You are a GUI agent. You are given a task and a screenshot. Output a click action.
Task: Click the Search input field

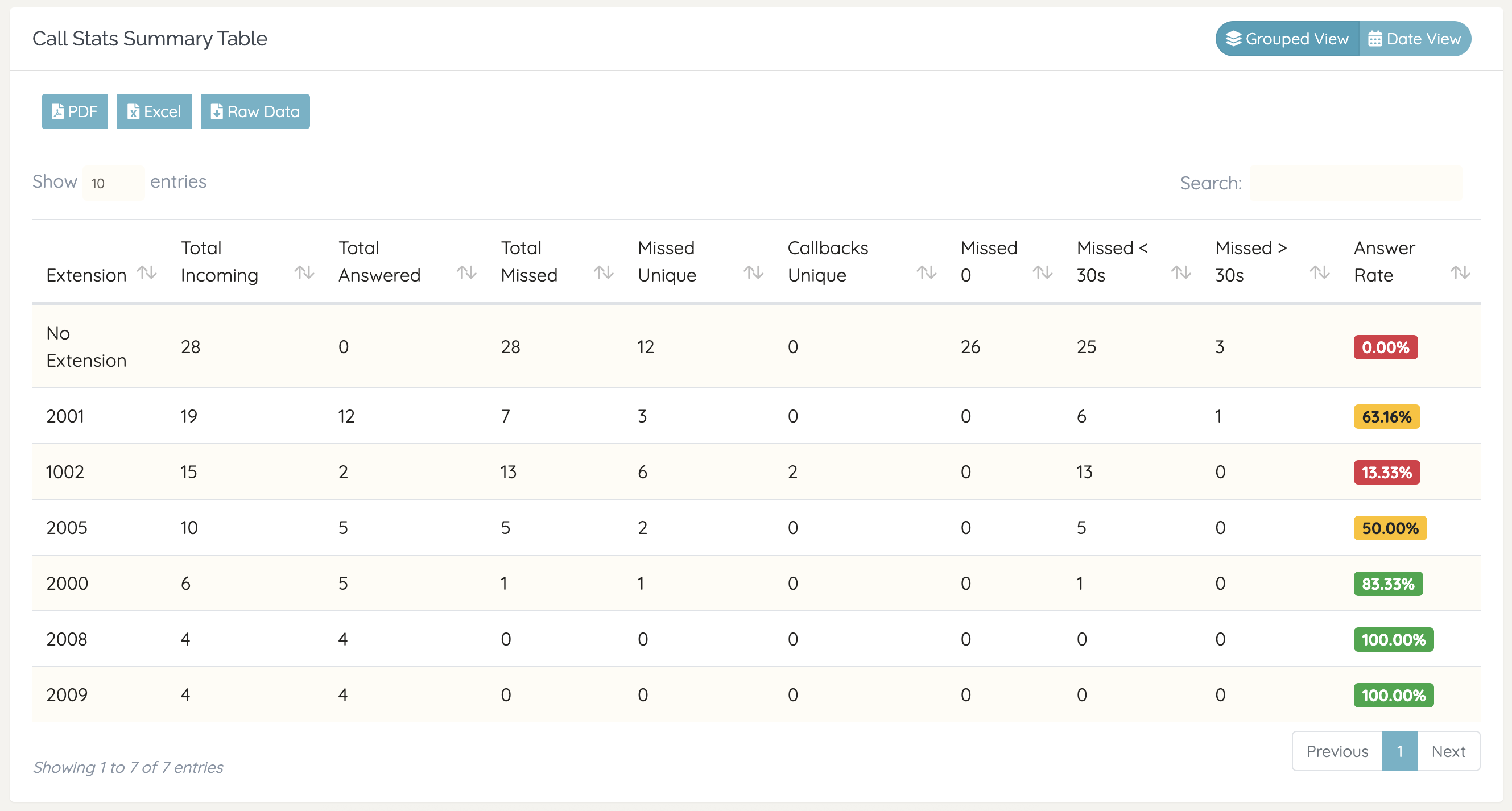pos(1356,183)
